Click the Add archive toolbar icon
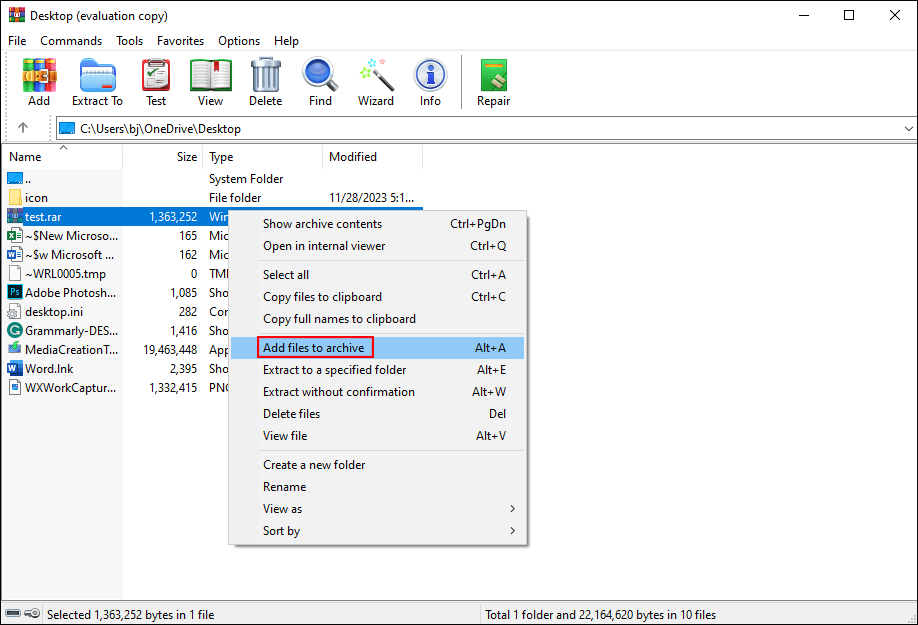Image resolution: width=918 pixels, height=625 pixels. click(x=39, y=80)
